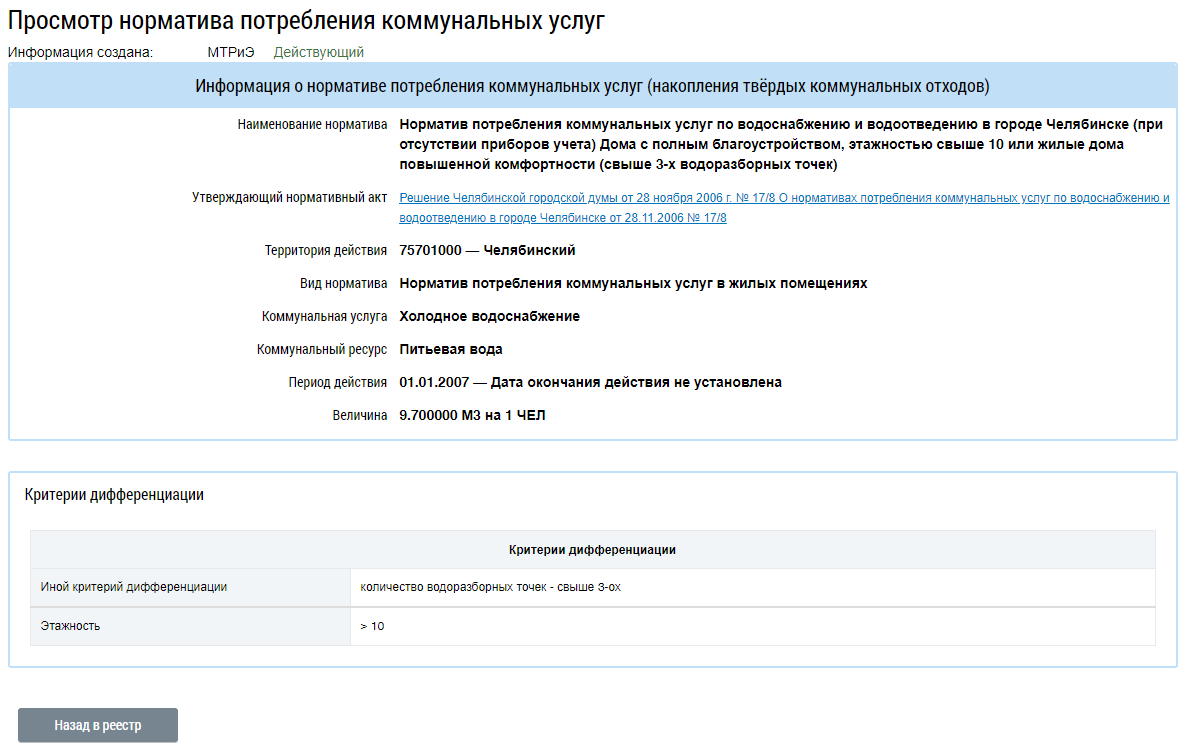Viewport: 1187px width, 747px height.
Task: Click the '> 10' floors value cell
Action: tap(372, 626)
